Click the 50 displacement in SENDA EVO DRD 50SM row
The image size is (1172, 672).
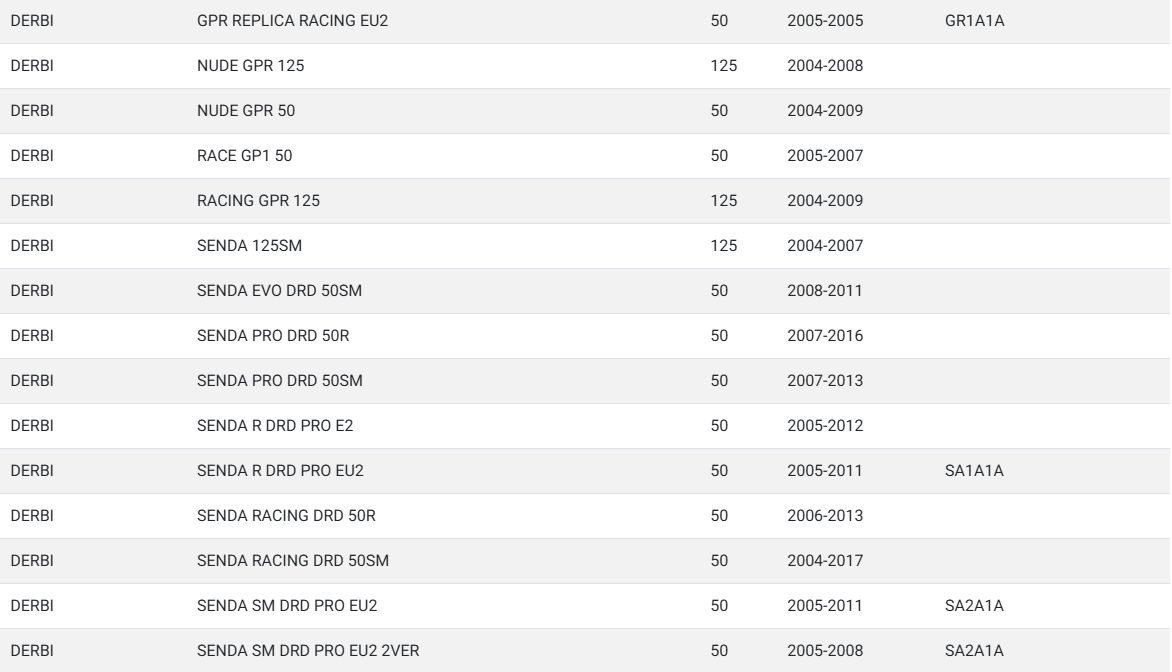(719, 291)
